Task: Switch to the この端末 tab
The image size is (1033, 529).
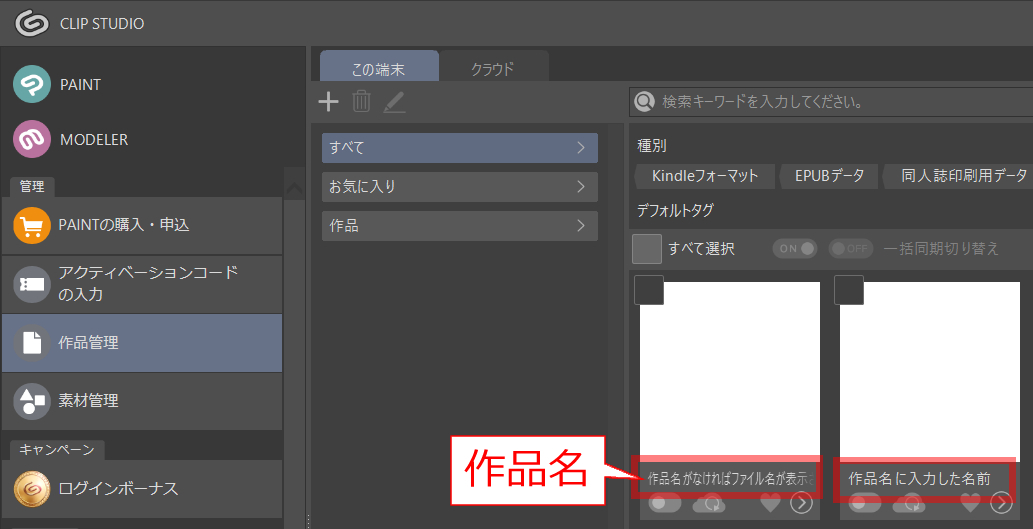Action: pyautogui.click(x=379, y=67)
